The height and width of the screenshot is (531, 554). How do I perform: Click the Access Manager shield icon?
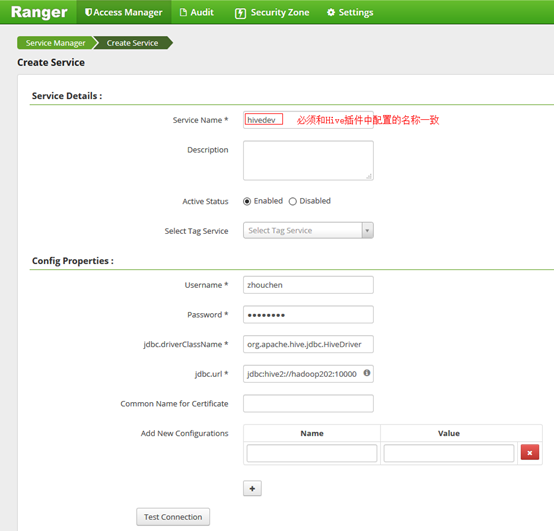point(88,12)
